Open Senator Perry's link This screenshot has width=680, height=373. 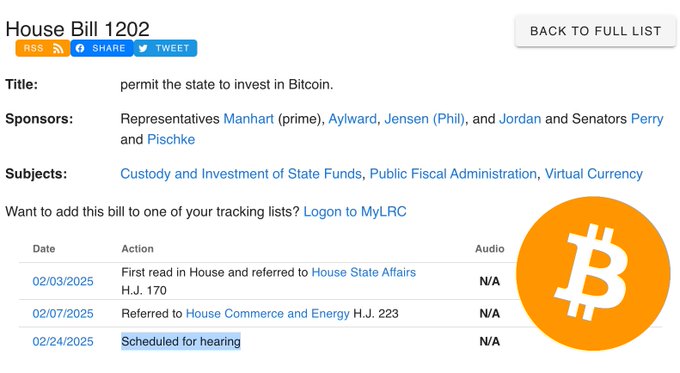point(647,119)
